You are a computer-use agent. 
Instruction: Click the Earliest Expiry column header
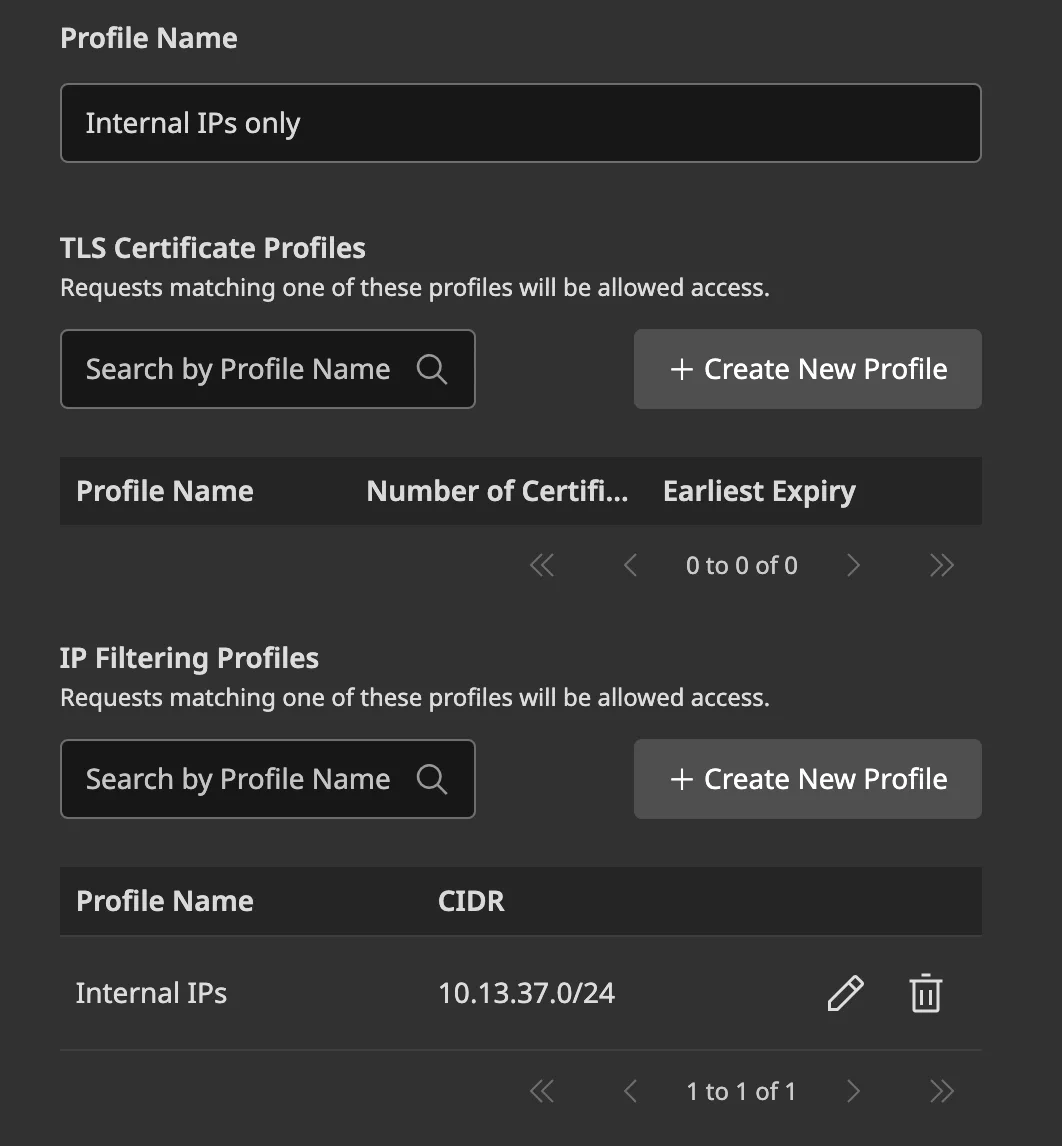[x=759, y=491]
